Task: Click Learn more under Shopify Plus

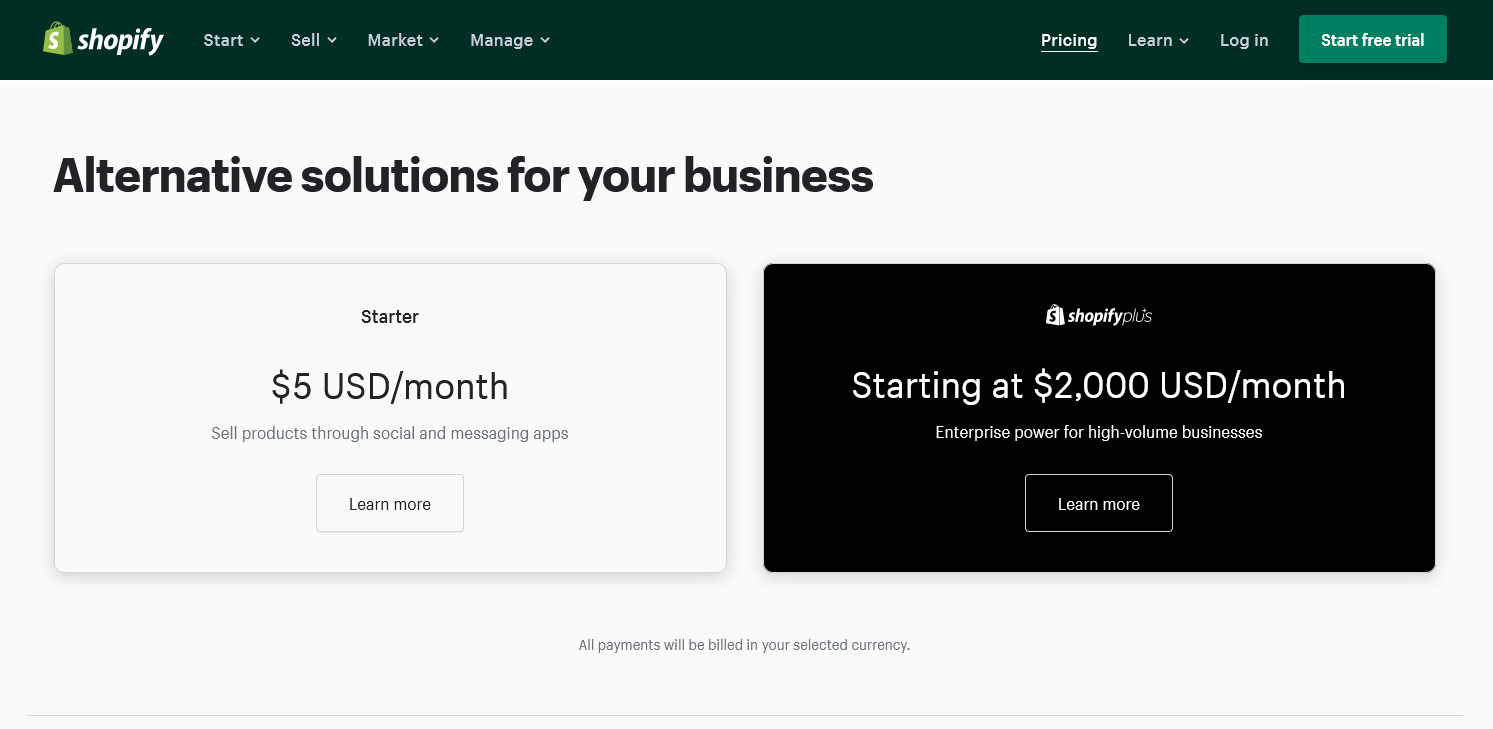Action: [x=1098, y=503]
